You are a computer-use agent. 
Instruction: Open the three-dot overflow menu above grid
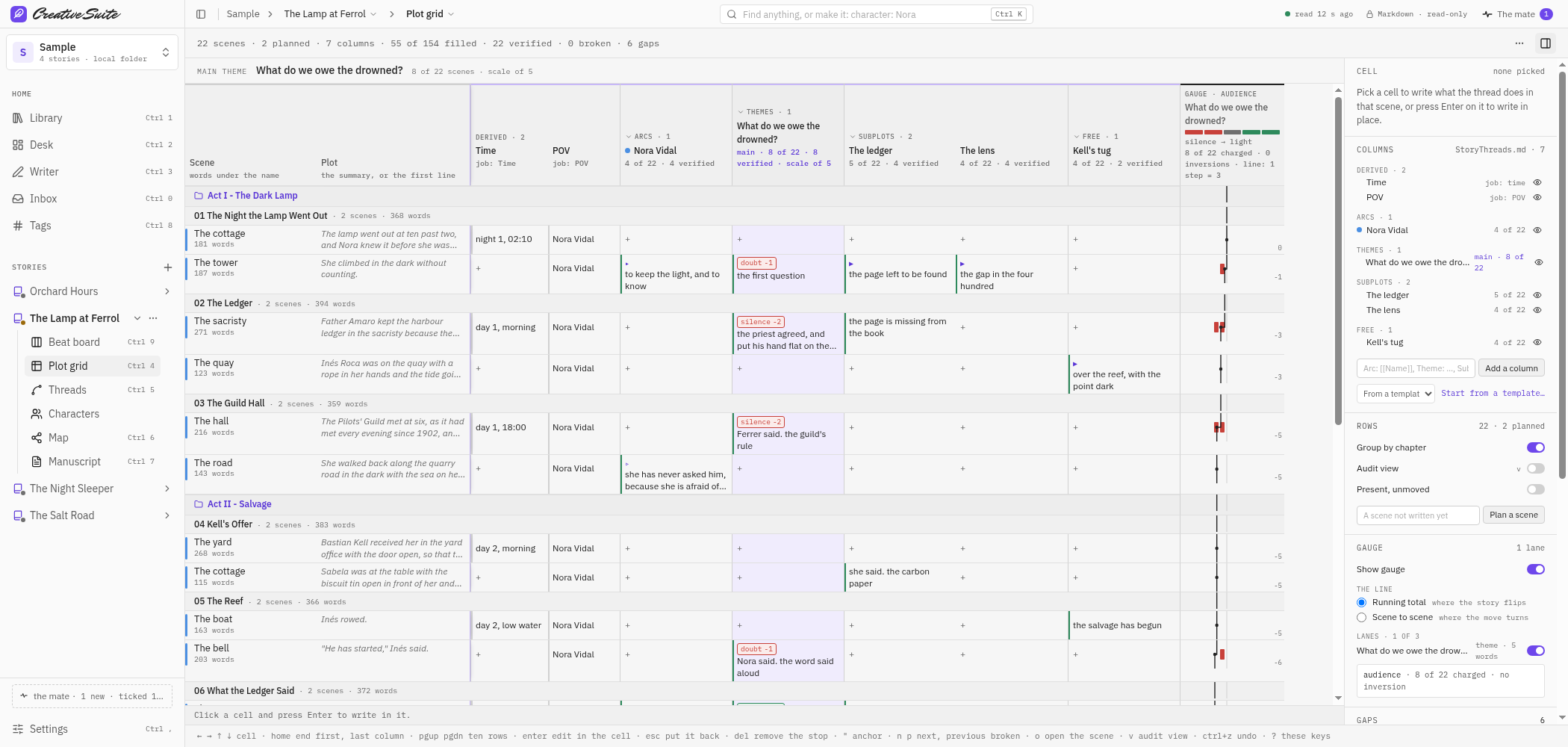coord(1519,43)
